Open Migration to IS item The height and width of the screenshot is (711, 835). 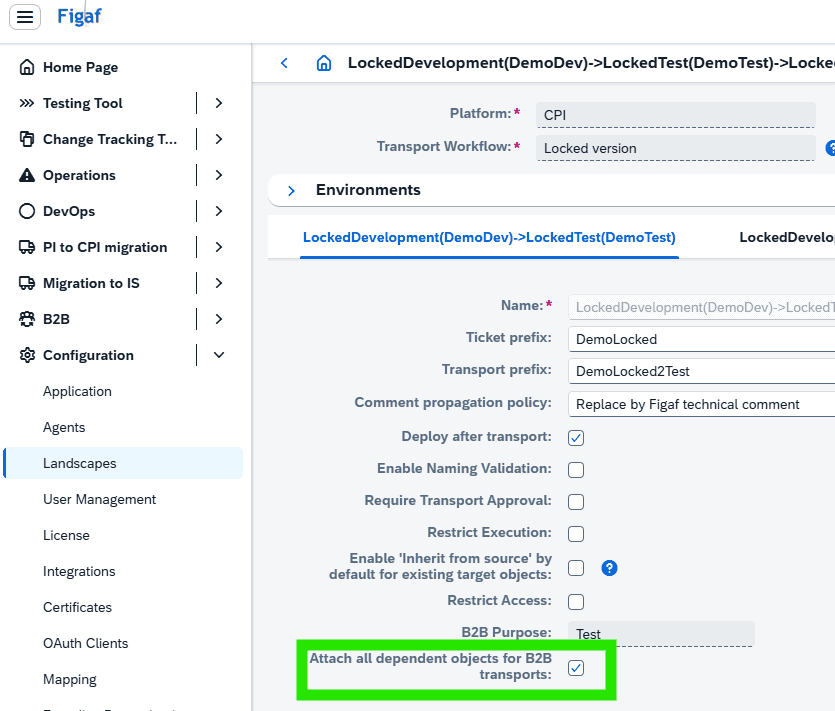coord(91,283)
